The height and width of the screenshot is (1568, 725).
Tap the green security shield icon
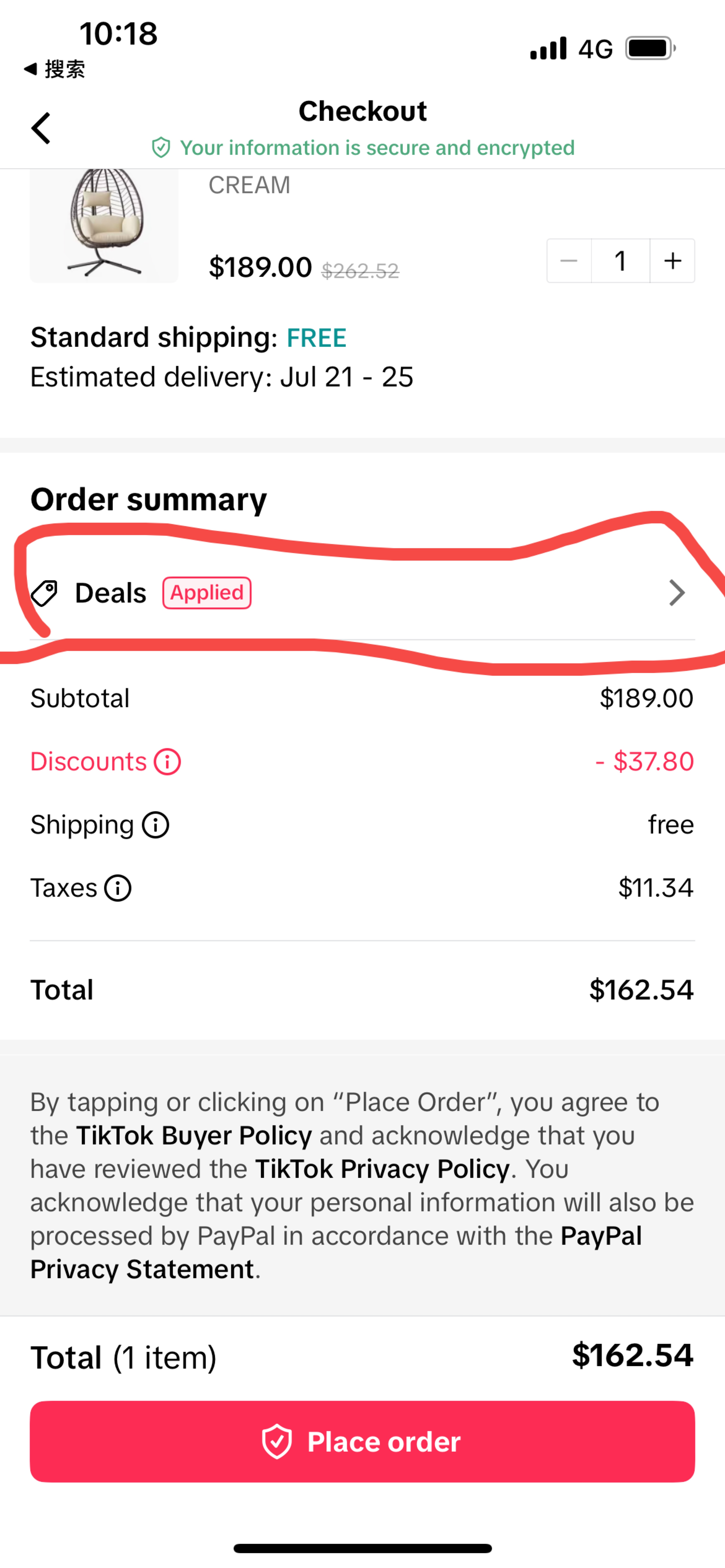tap(161, 148)
